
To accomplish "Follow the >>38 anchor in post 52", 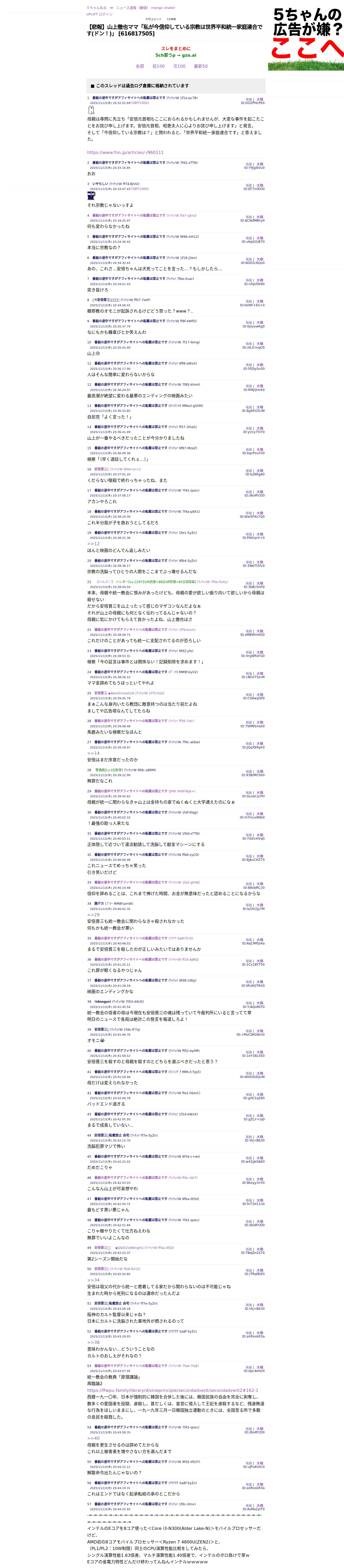I will tap(93, 1342).
